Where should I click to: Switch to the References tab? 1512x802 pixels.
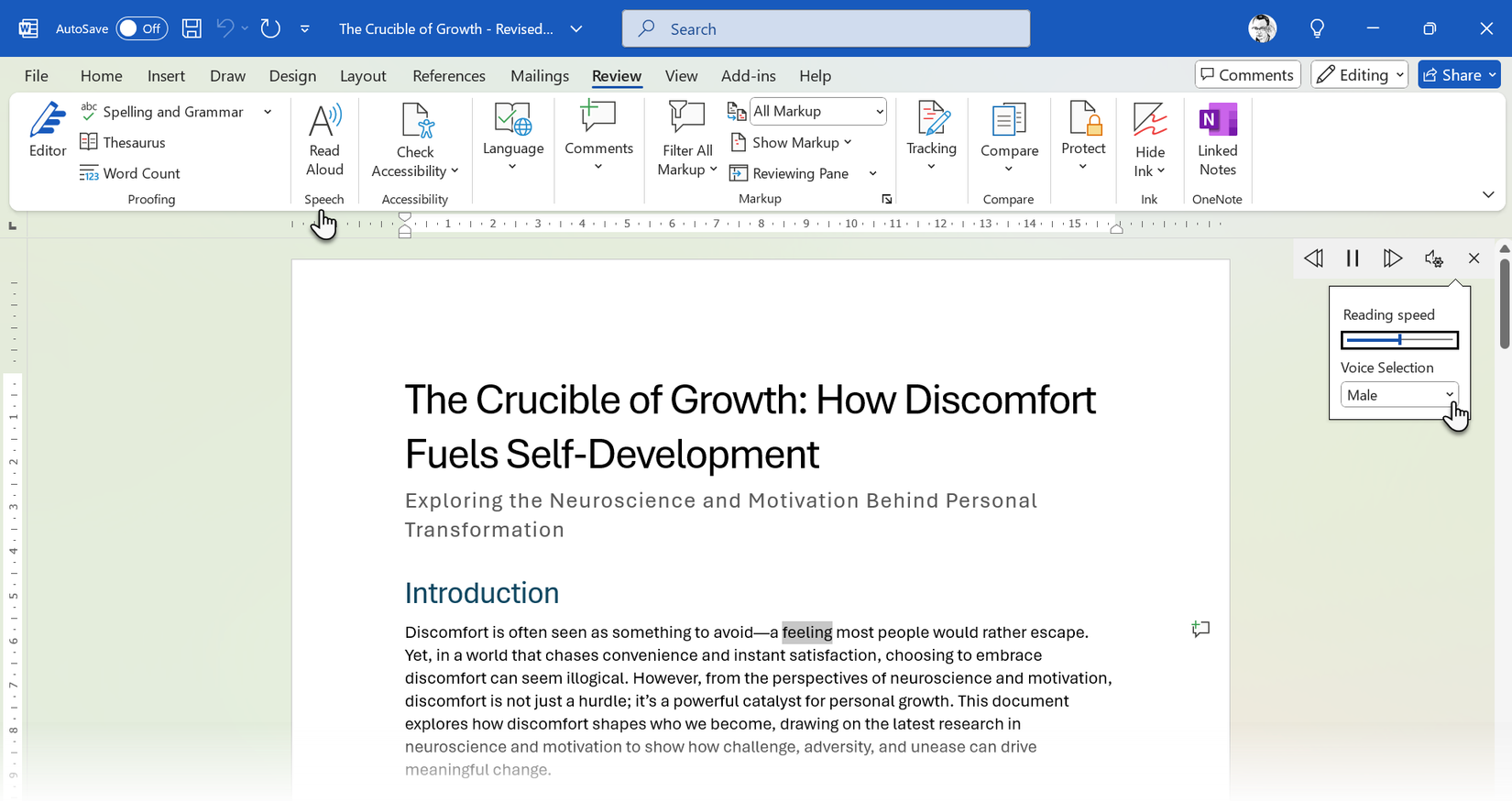(x=449, y=76)
